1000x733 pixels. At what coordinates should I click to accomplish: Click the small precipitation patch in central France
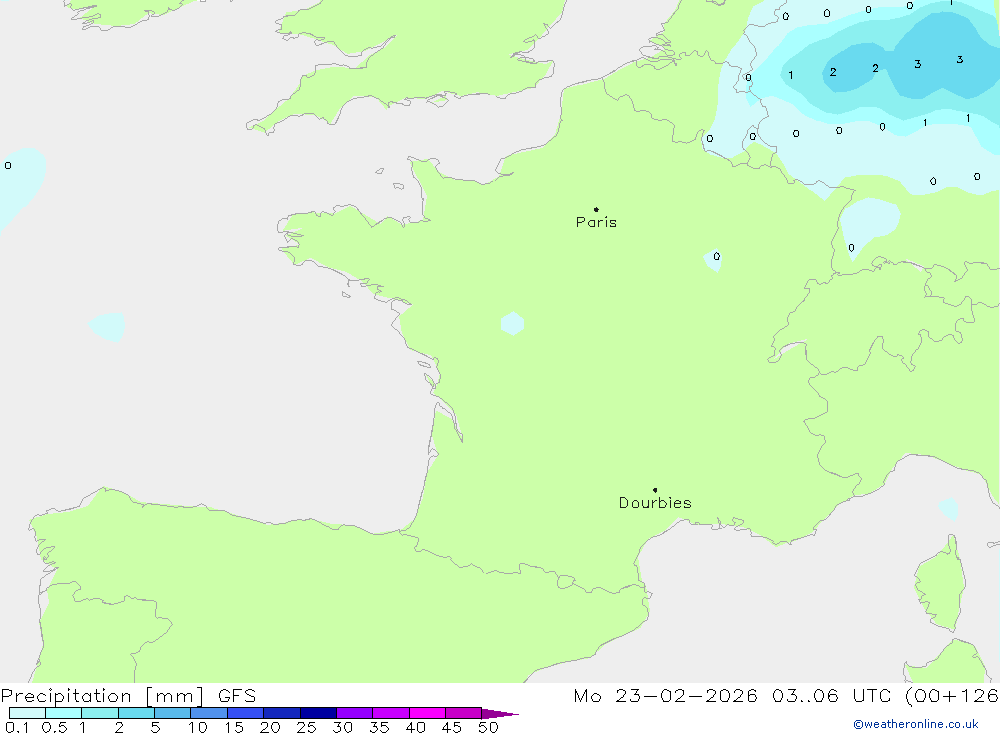coord(512,323)
